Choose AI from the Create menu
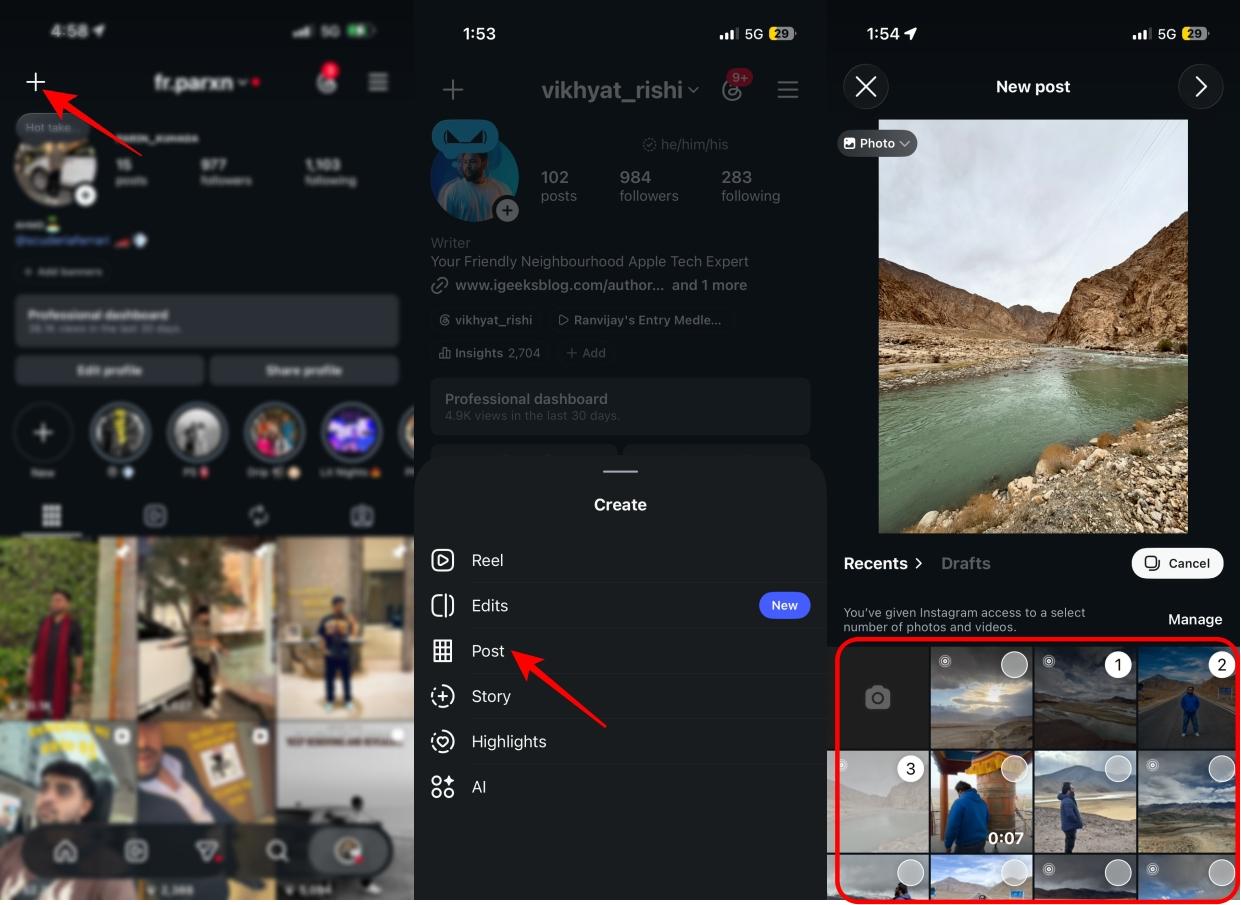 coord(620,787)
